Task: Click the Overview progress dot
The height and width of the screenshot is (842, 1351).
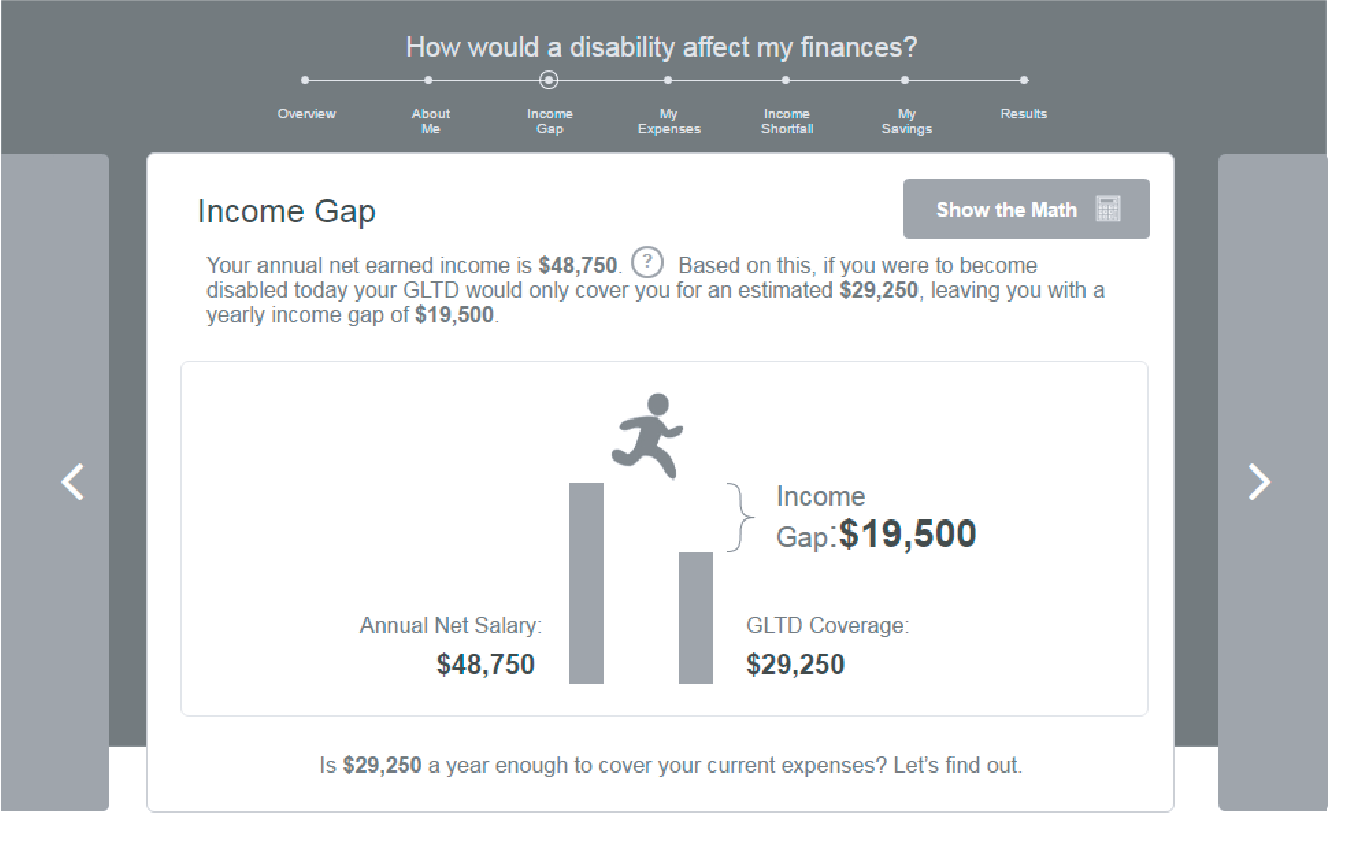Action: point(305,80)
